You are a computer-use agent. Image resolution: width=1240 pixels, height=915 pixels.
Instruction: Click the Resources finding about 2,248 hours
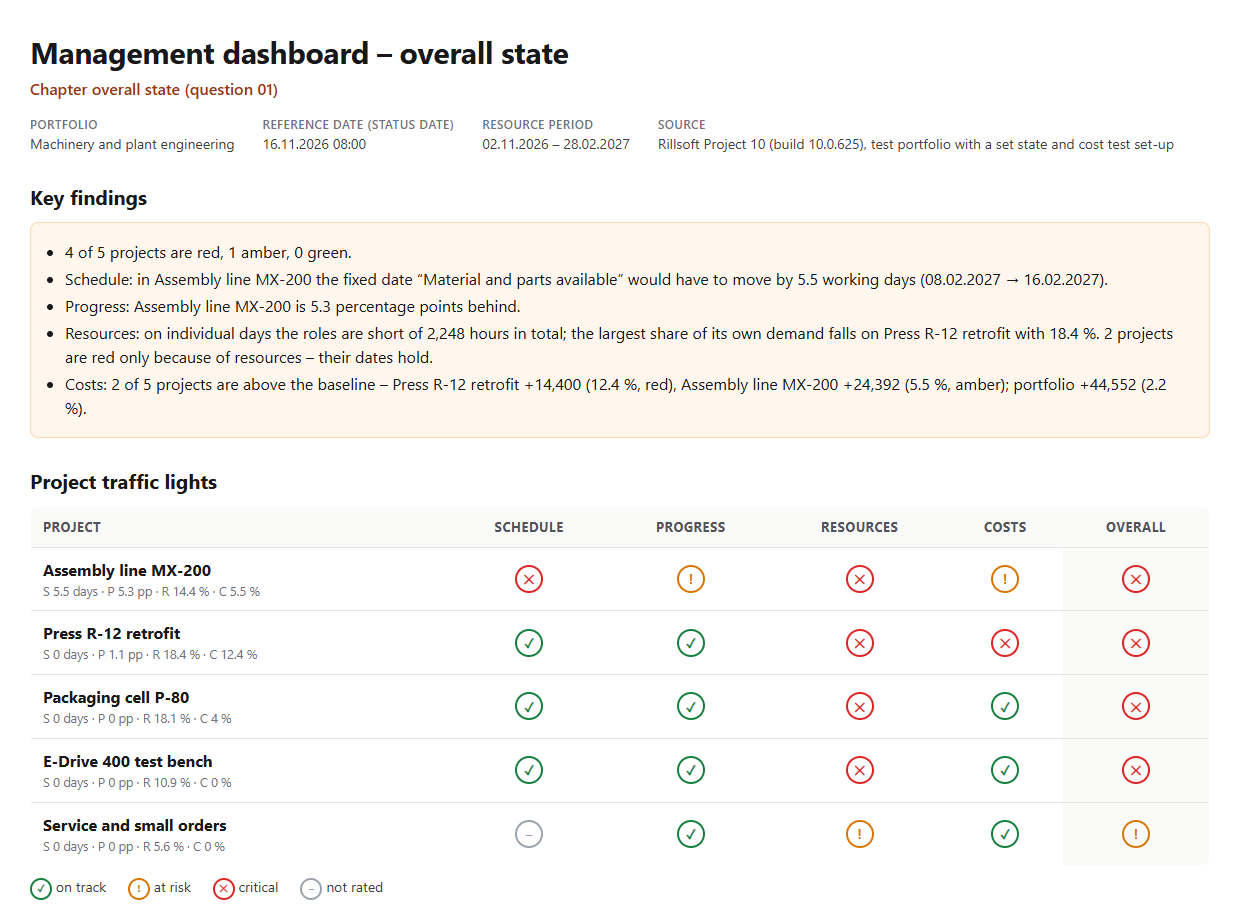619,345
